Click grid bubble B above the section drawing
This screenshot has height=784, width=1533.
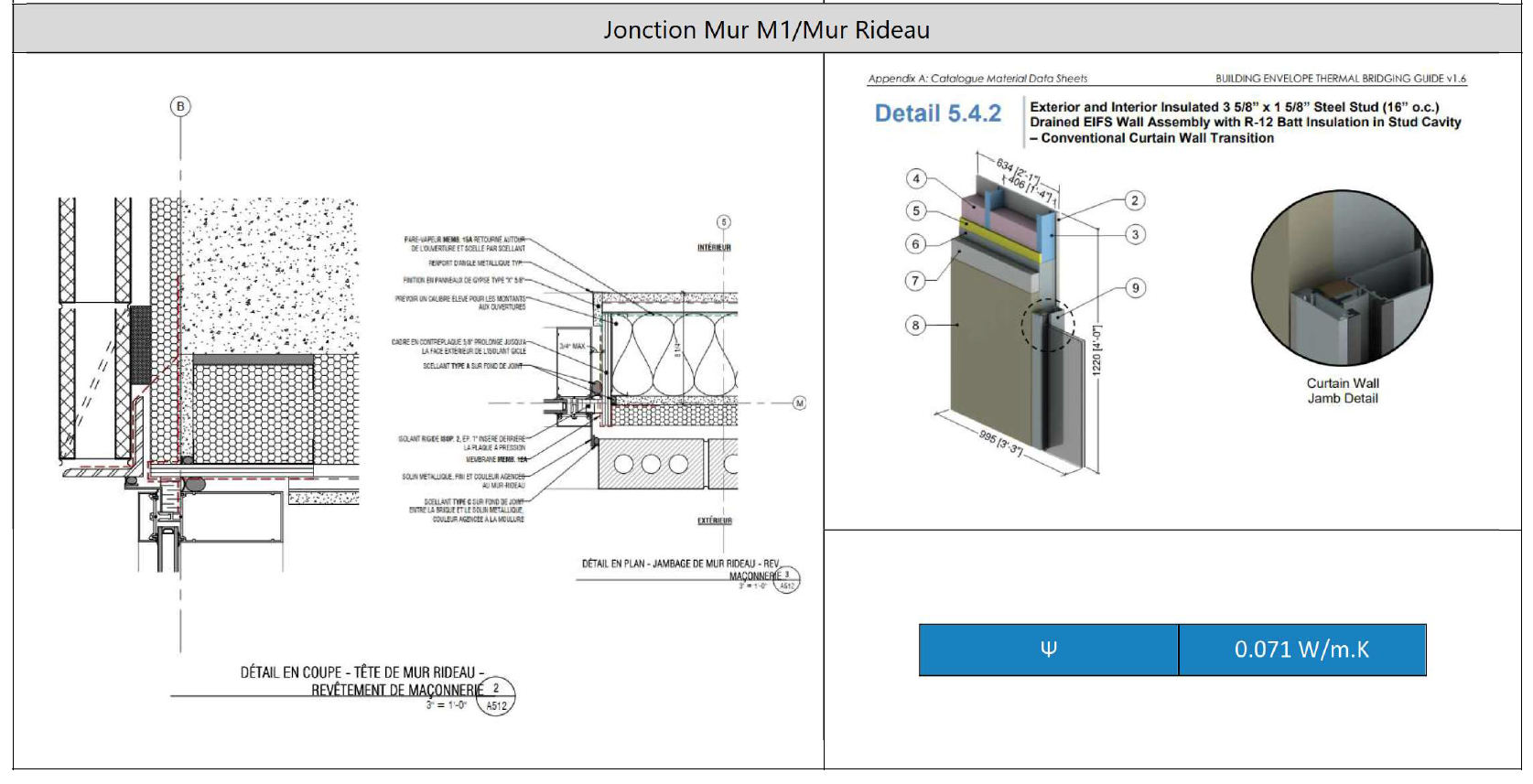click(180, 106)
